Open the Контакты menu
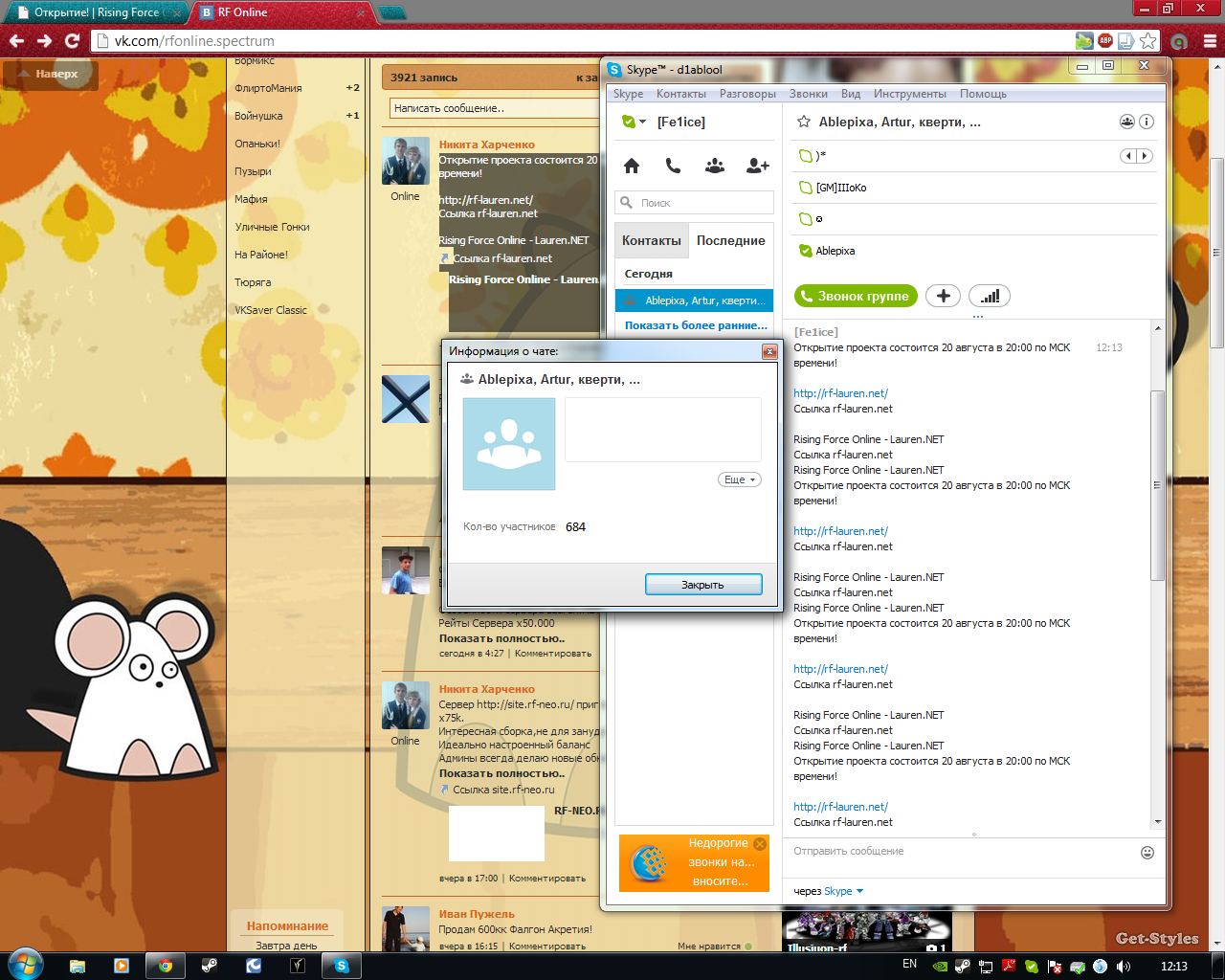Screen dimensions: 1225x980 click(x=681, y=94)
